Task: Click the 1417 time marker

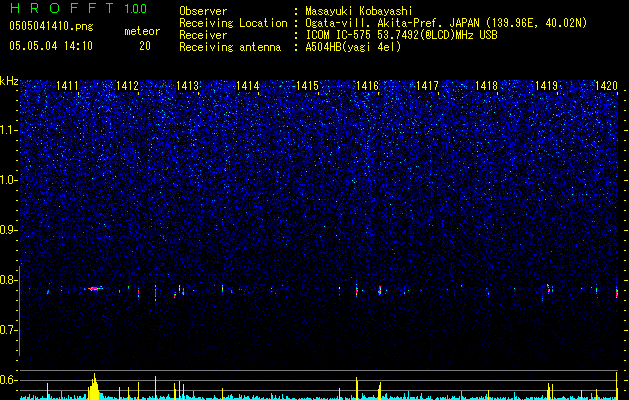Action: tap(427, 85)
